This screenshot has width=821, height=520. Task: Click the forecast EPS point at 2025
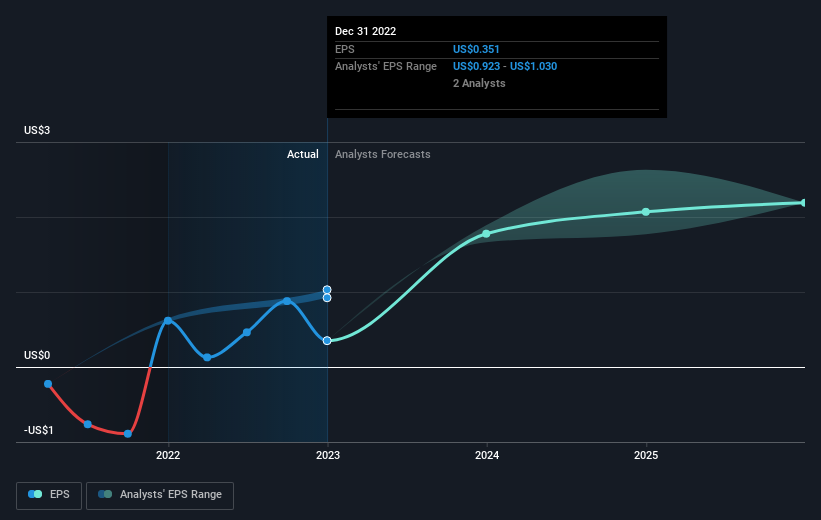click(x=646, y=212)
